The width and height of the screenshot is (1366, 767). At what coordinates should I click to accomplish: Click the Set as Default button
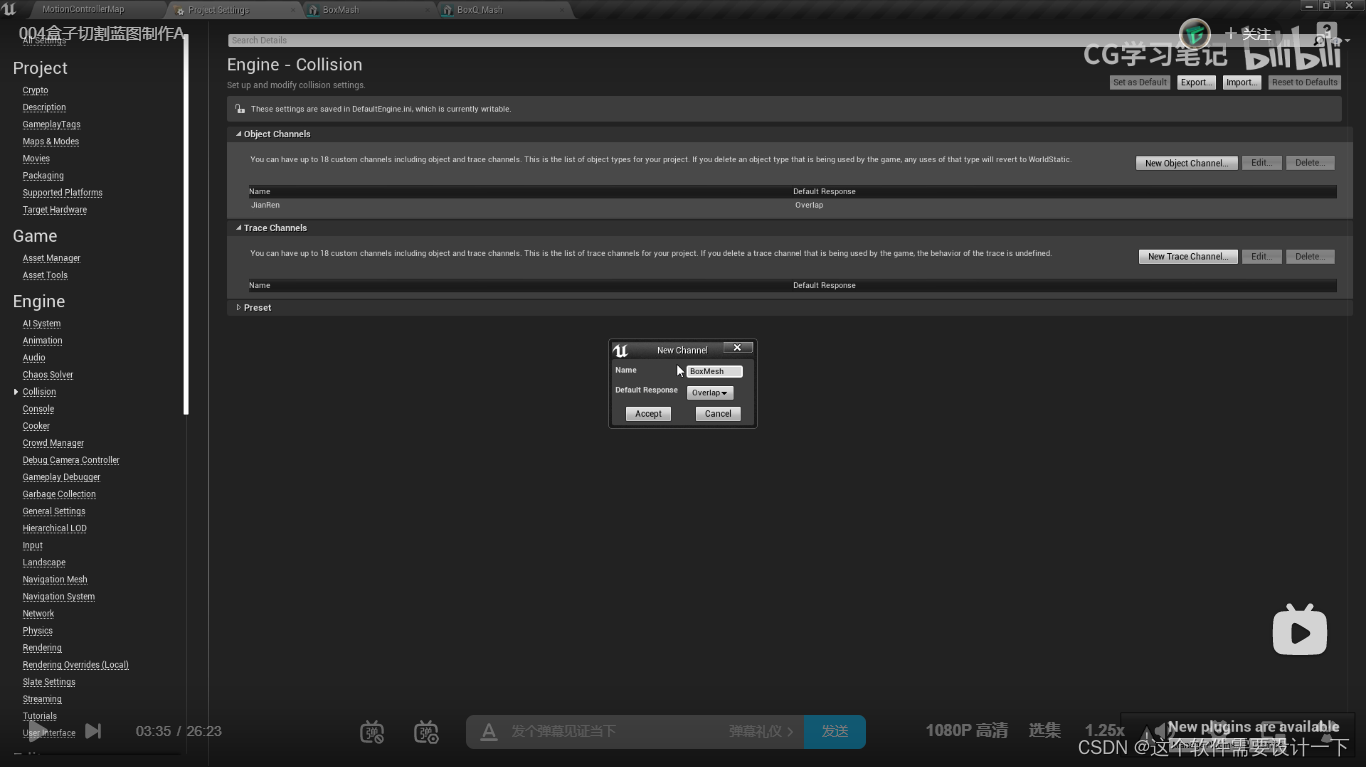[1140, 82]
